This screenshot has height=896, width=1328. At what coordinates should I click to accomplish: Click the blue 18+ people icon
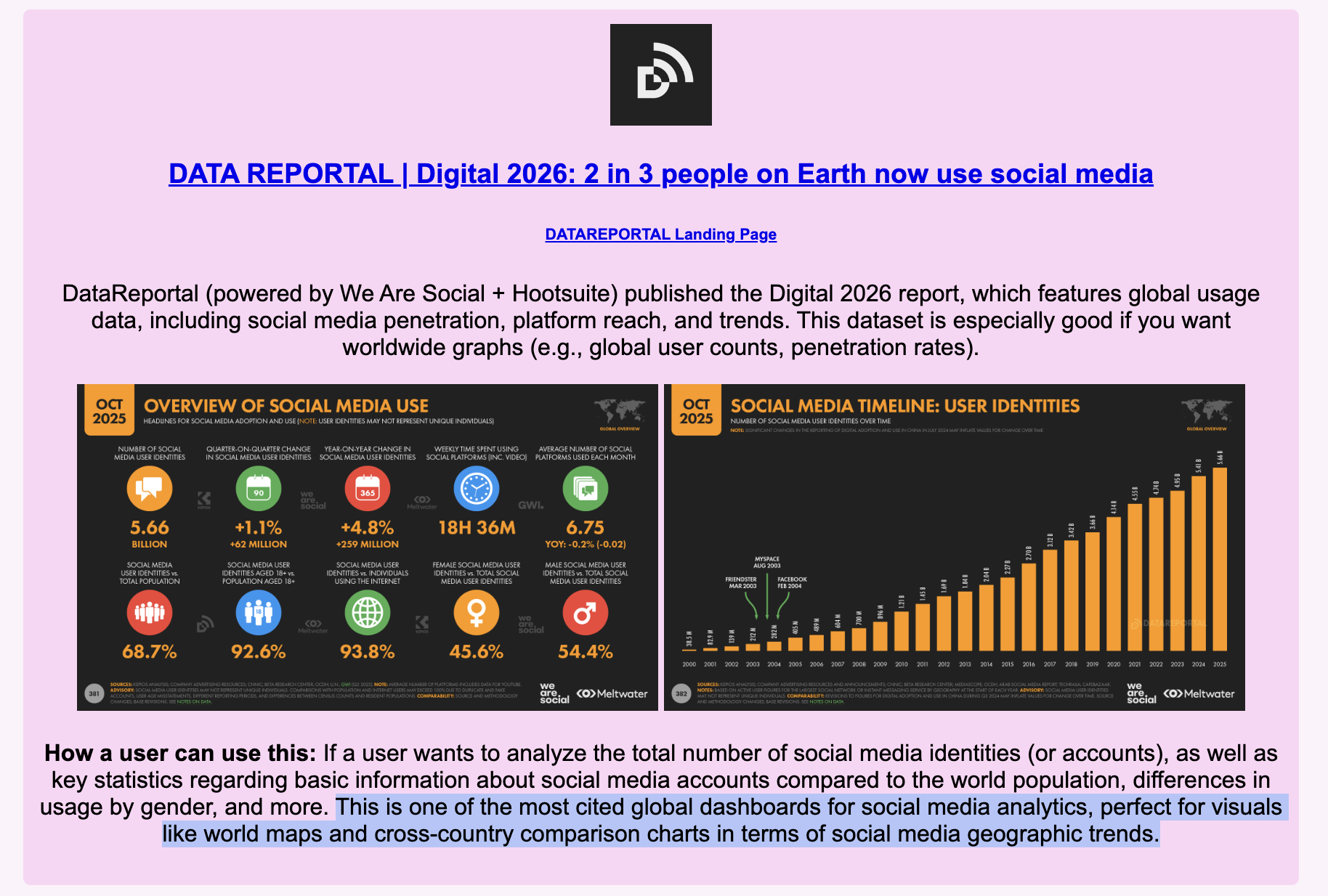click(x=259, y=613)
